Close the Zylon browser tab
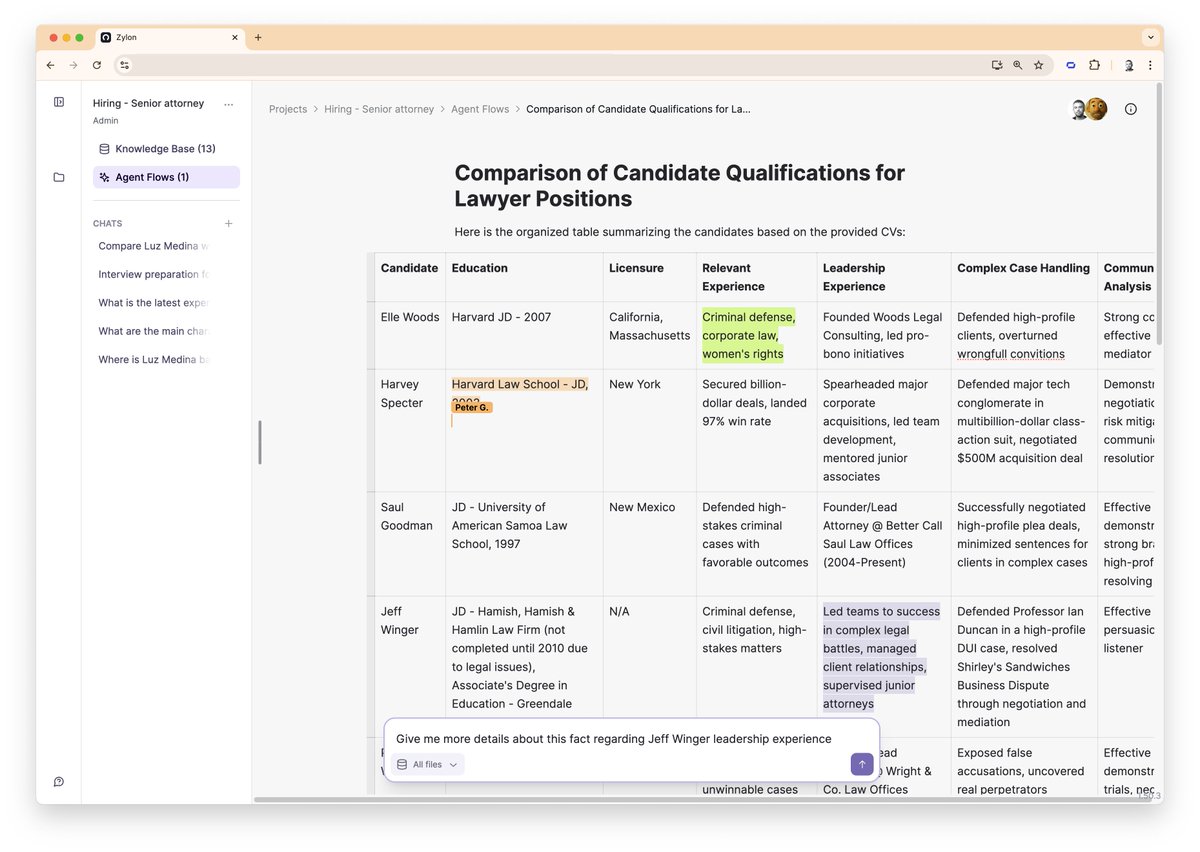The height and width of the screenshot is (852, 1200). 236,37
